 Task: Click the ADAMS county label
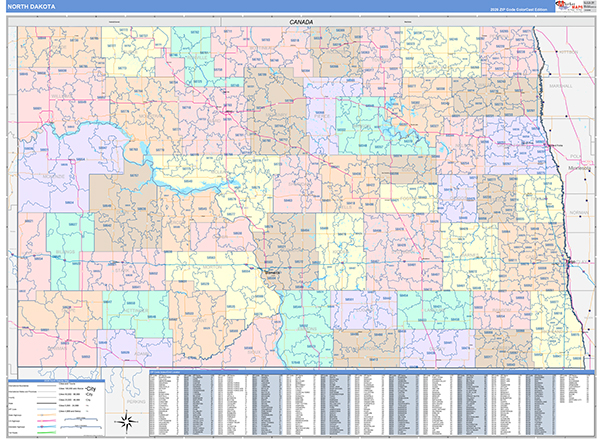point(140,354)
